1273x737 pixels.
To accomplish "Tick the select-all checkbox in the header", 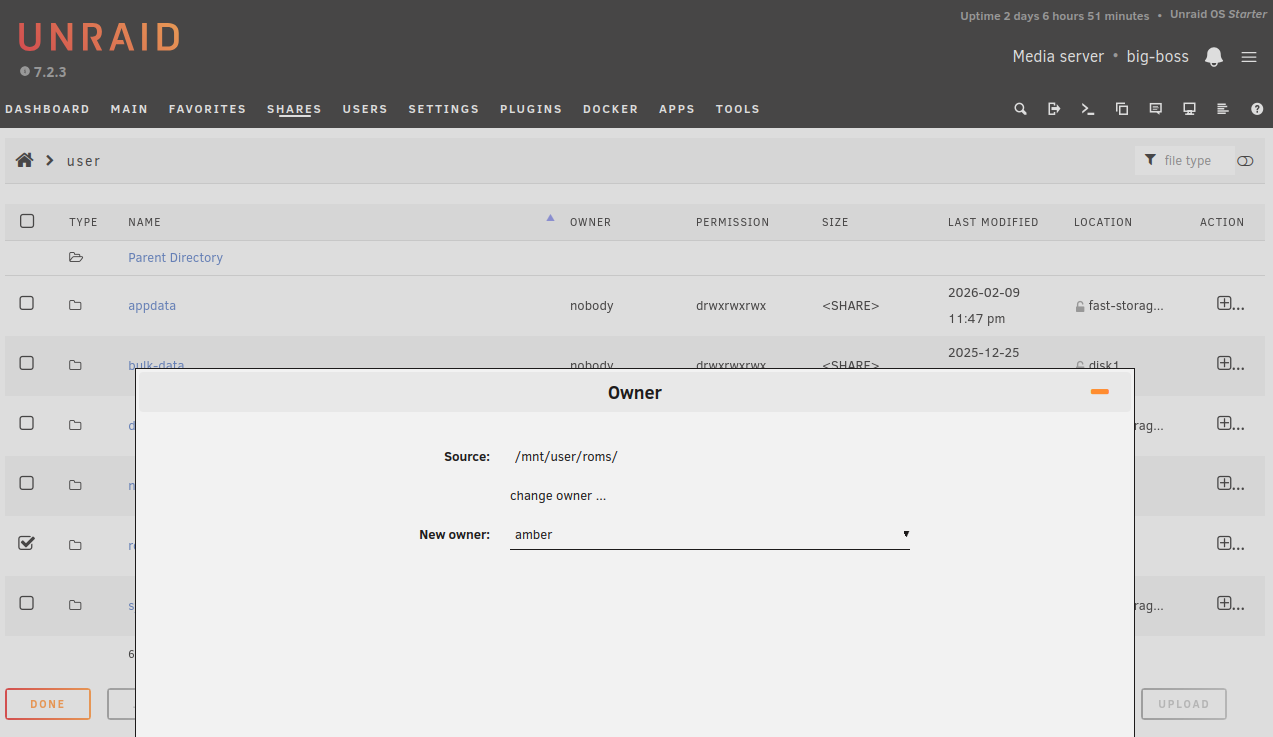I will (27, 221).
